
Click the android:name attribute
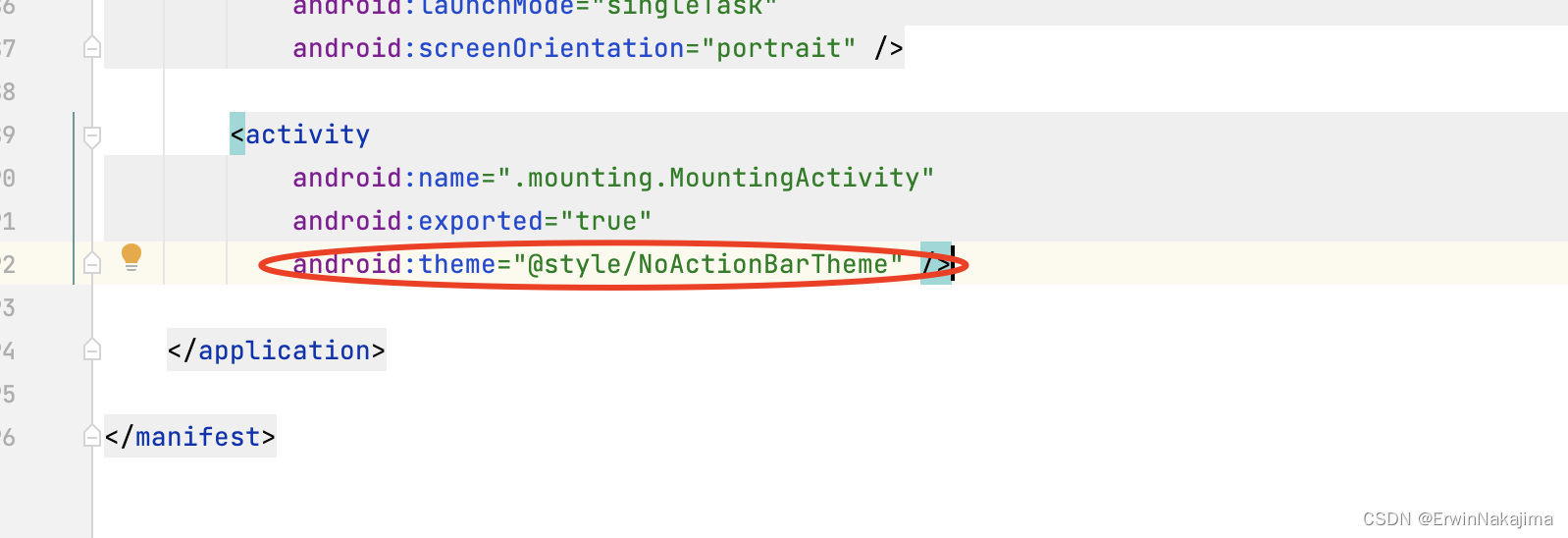(387, 178)
